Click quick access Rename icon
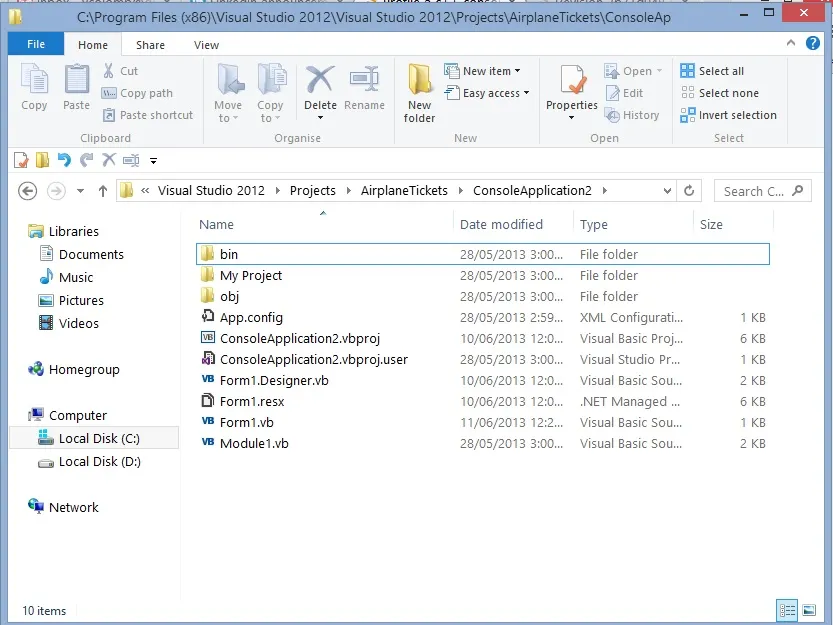The height and width of the screenshot is (625, 833). click(x=131, y=160)
